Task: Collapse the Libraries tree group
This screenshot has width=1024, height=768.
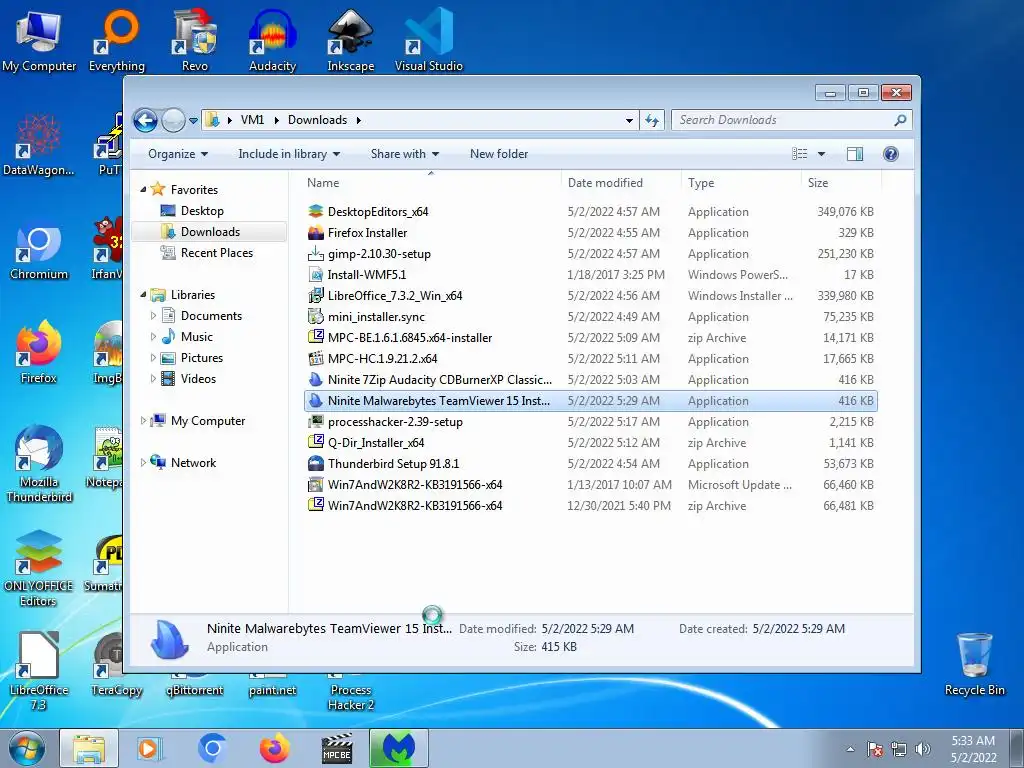Action: (143, 295)
